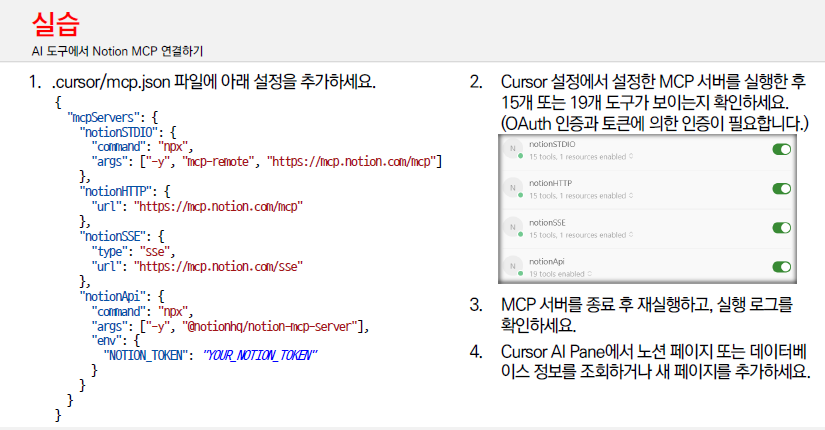Turn off the notionHTTP server switch
The image size is (825, 430).
(782, 188)
